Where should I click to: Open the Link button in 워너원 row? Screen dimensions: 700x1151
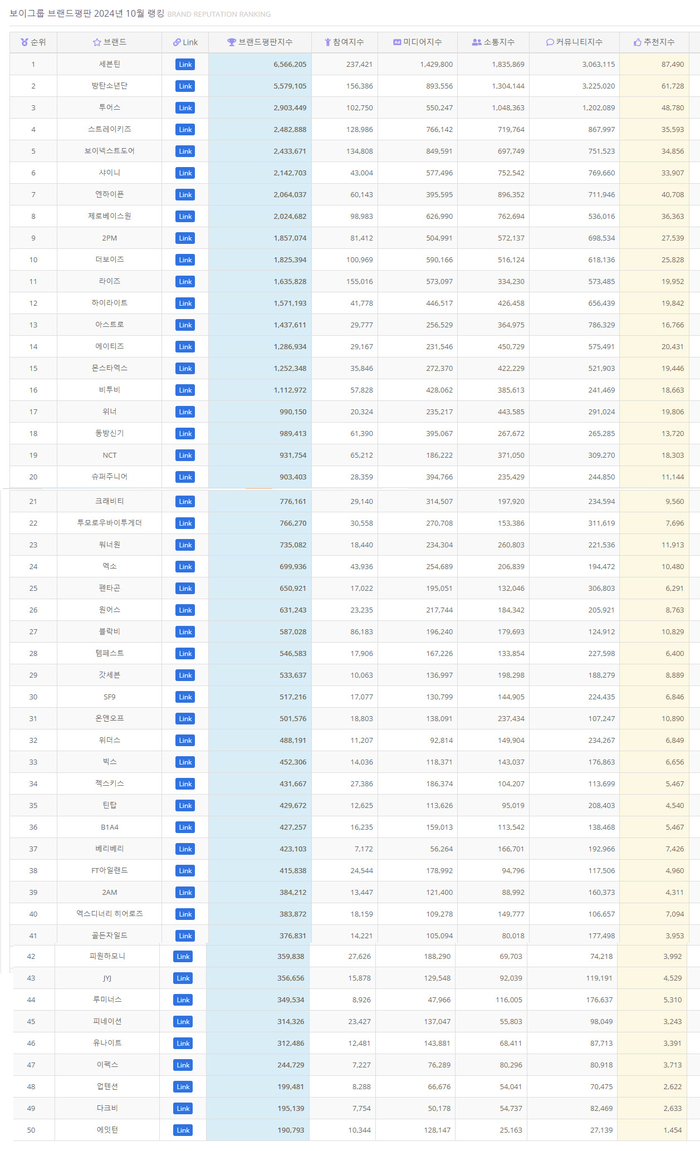[x=185, y=545]
